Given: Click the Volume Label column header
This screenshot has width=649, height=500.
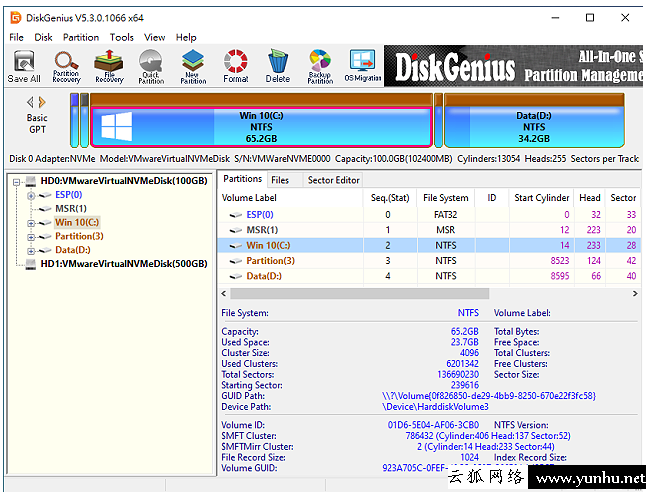Looking at the screenshot, I should tap(291, 198).
